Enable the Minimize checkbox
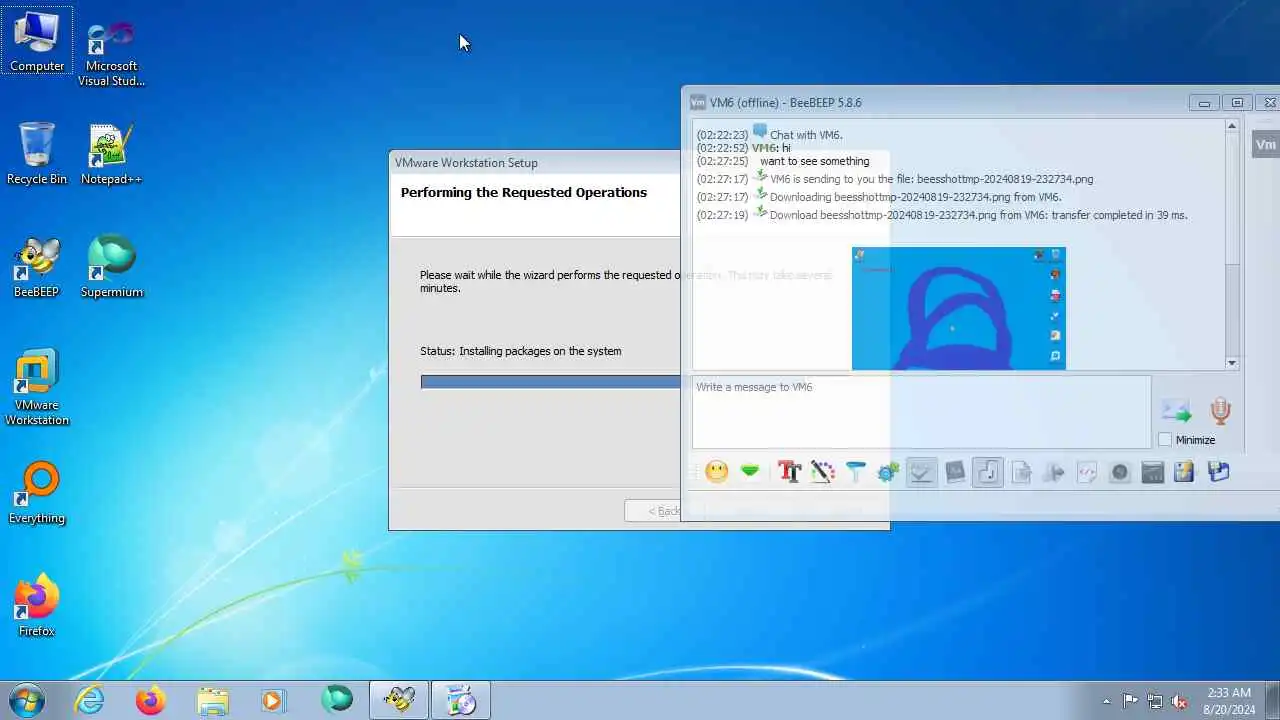Image resolution: width=1280 pixels, height=720 pixels. coord(1165,440)
